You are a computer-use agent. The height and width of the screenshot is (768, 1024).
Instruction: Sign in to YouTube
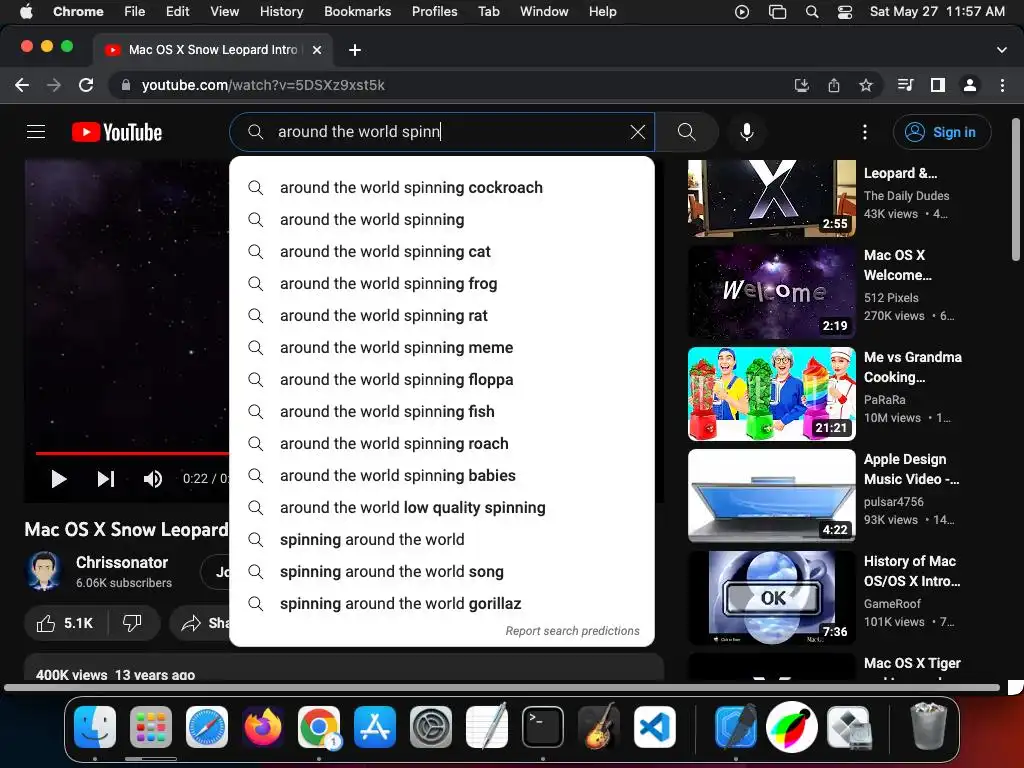pos(942,132)
